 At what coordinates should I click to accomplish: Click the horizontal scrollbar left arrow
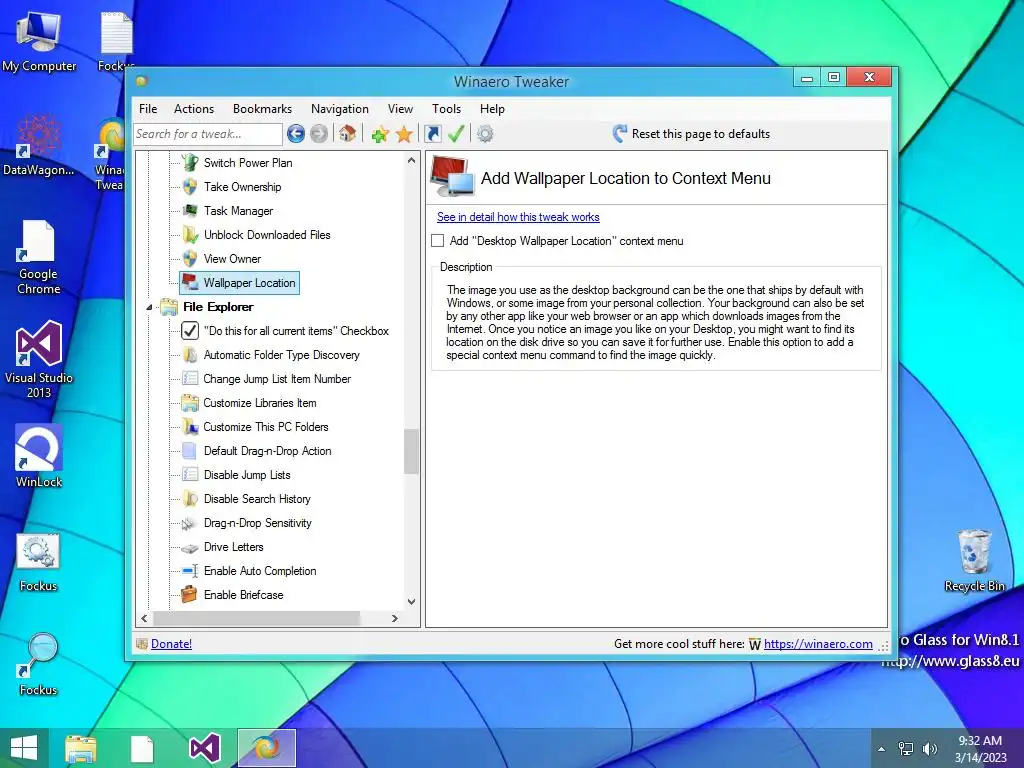click(x=144, y=618)
